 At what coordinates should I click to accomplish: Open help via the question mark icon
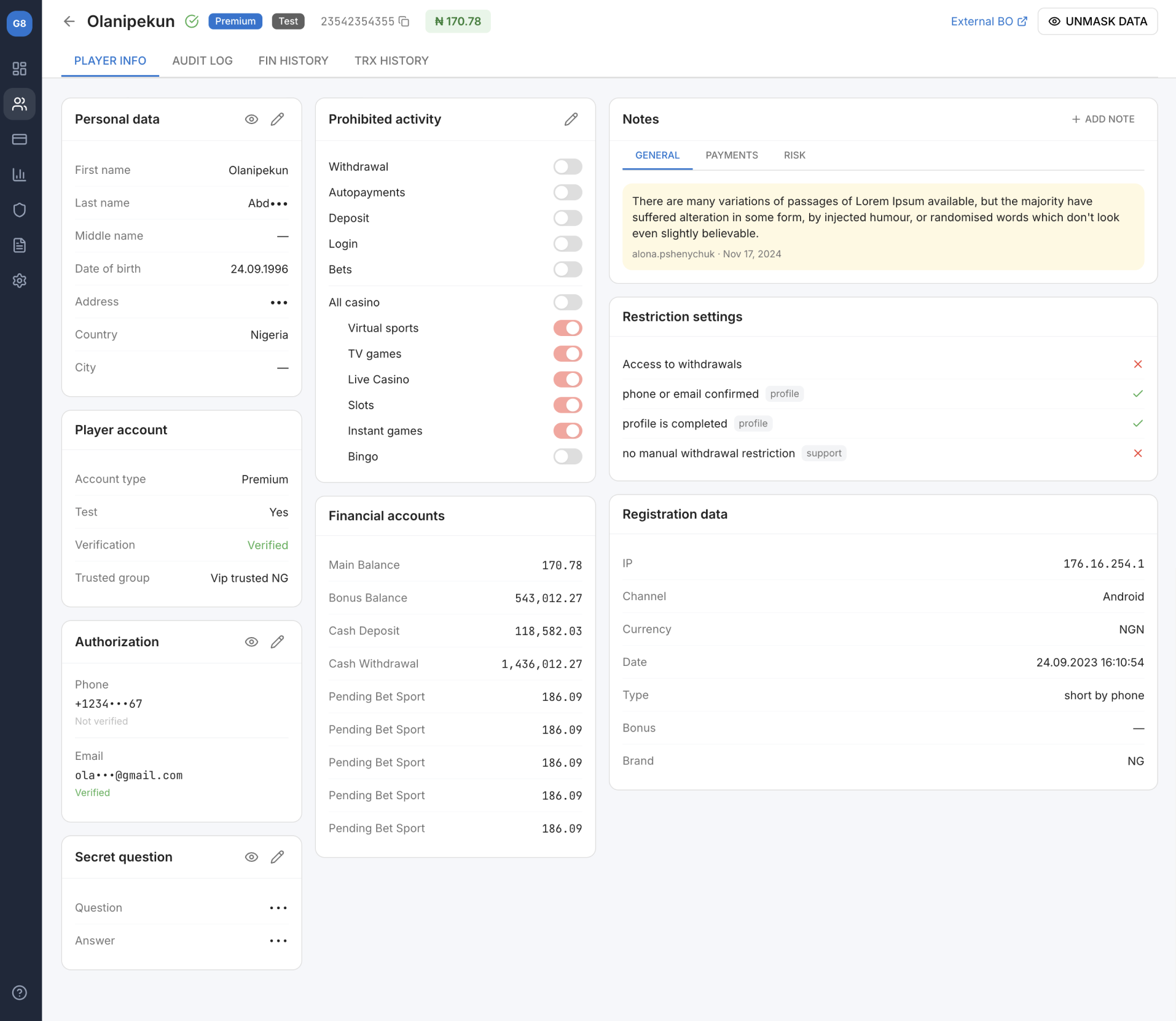tap(20, 992)
